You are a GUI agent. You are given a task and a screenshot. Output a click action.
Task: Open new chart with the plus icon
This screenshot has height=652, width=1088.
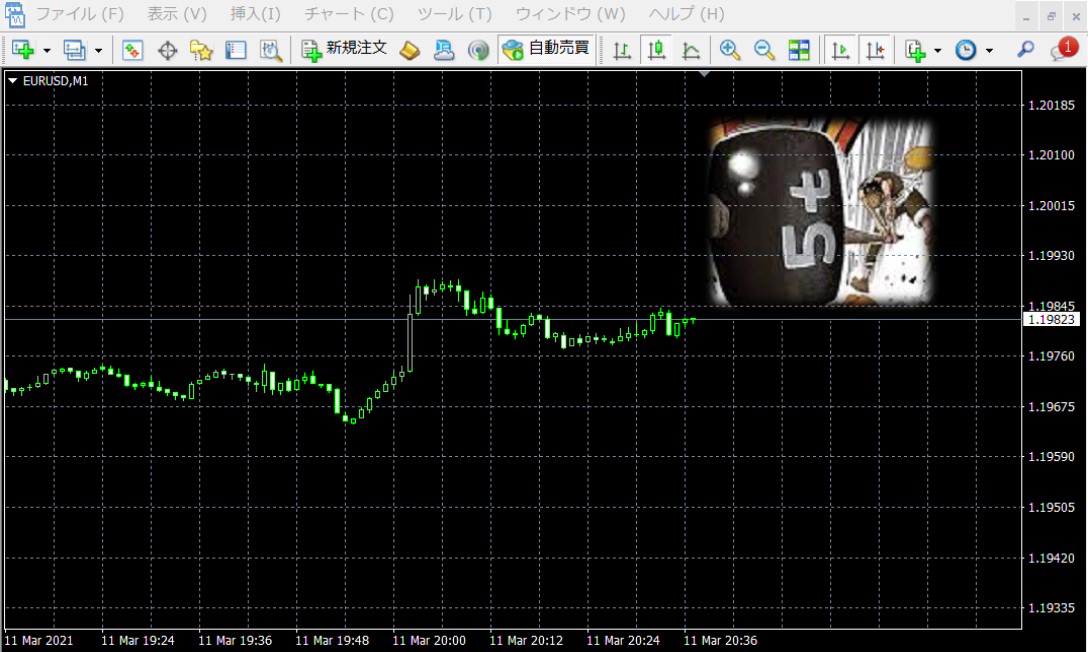23,50
